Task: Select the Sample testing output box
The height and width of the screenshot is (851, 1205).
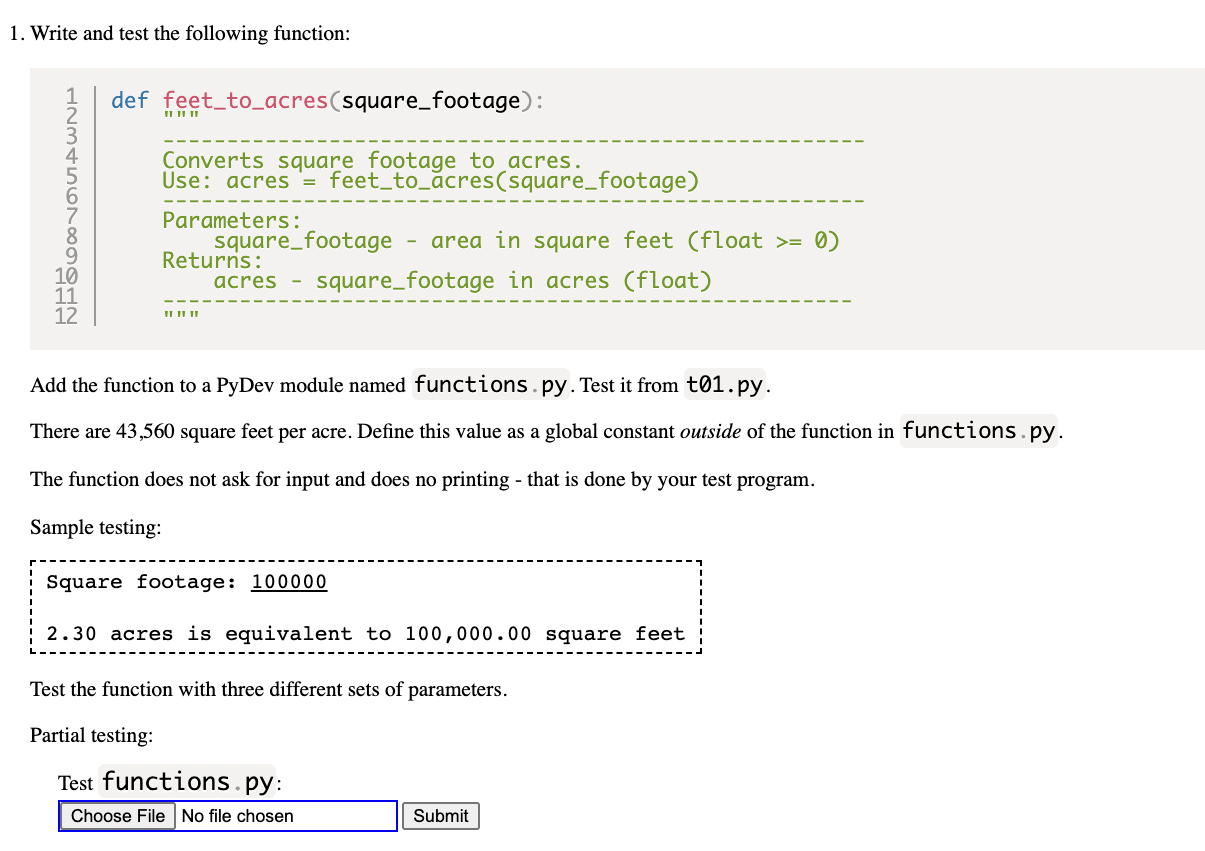Action: [x=366, y=606]
